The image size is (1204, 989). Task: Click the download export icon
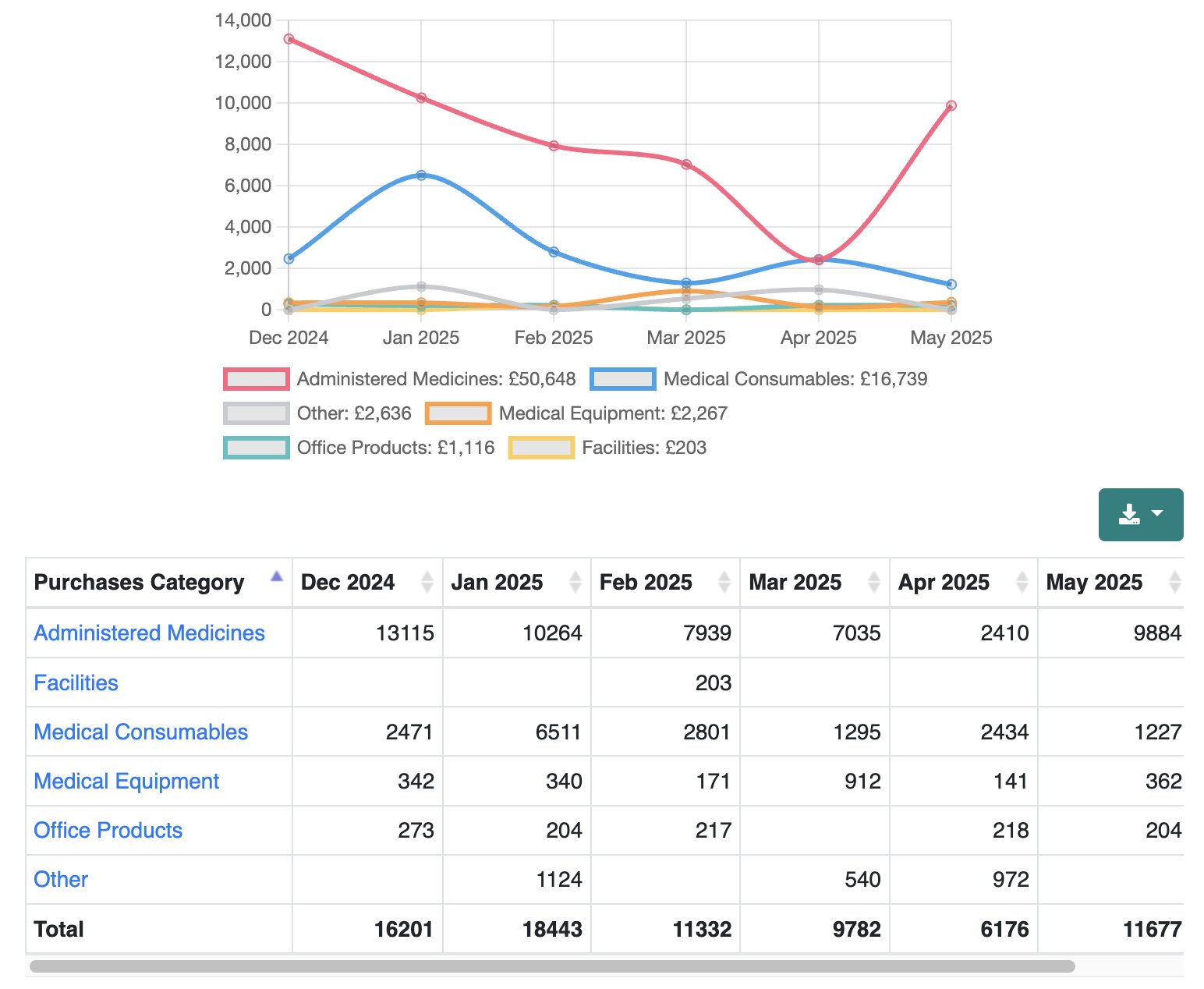click(1131, 513)
